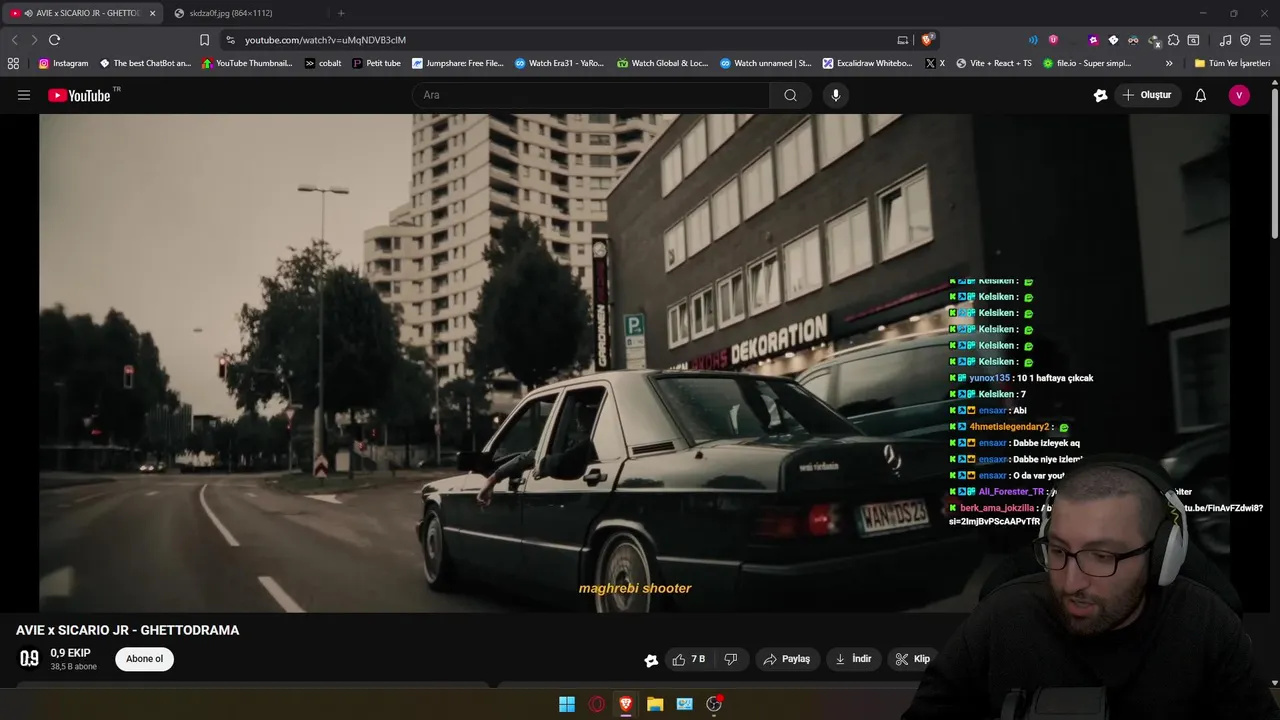
Task: Open the Instagram bookmark
Action: 63,63
